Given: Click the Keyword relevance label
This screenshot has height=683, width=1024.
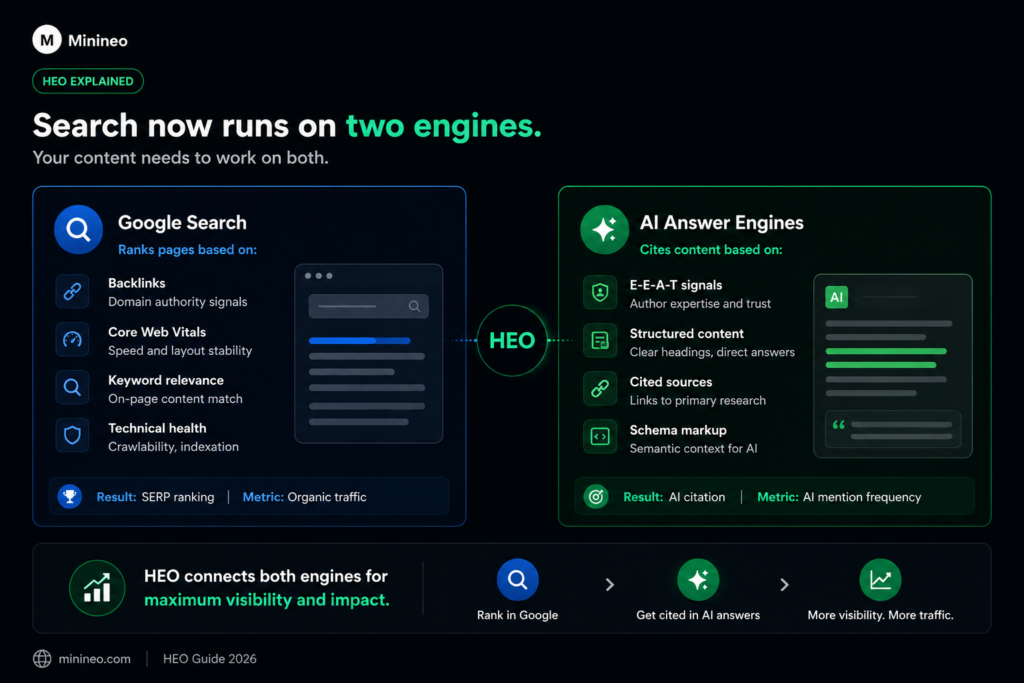Looking at the screenshot, I should [x=166, y=380].
